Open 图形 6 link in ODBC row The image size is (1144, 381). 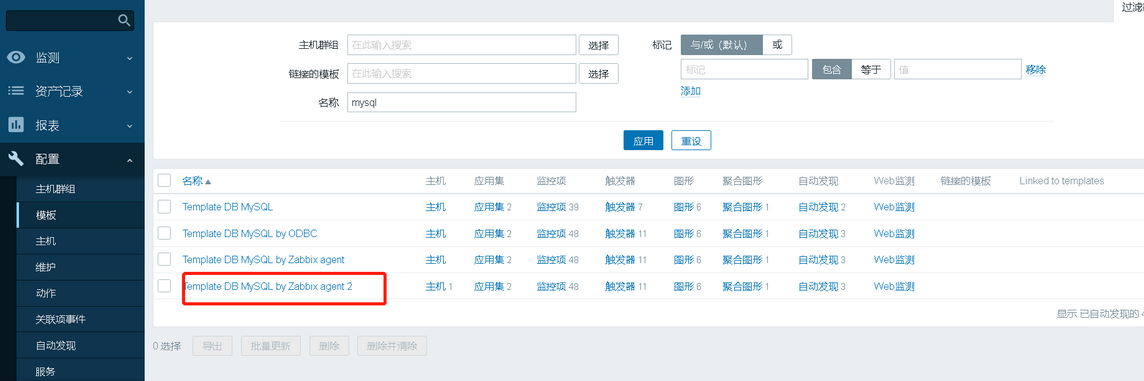coord(684,234)
